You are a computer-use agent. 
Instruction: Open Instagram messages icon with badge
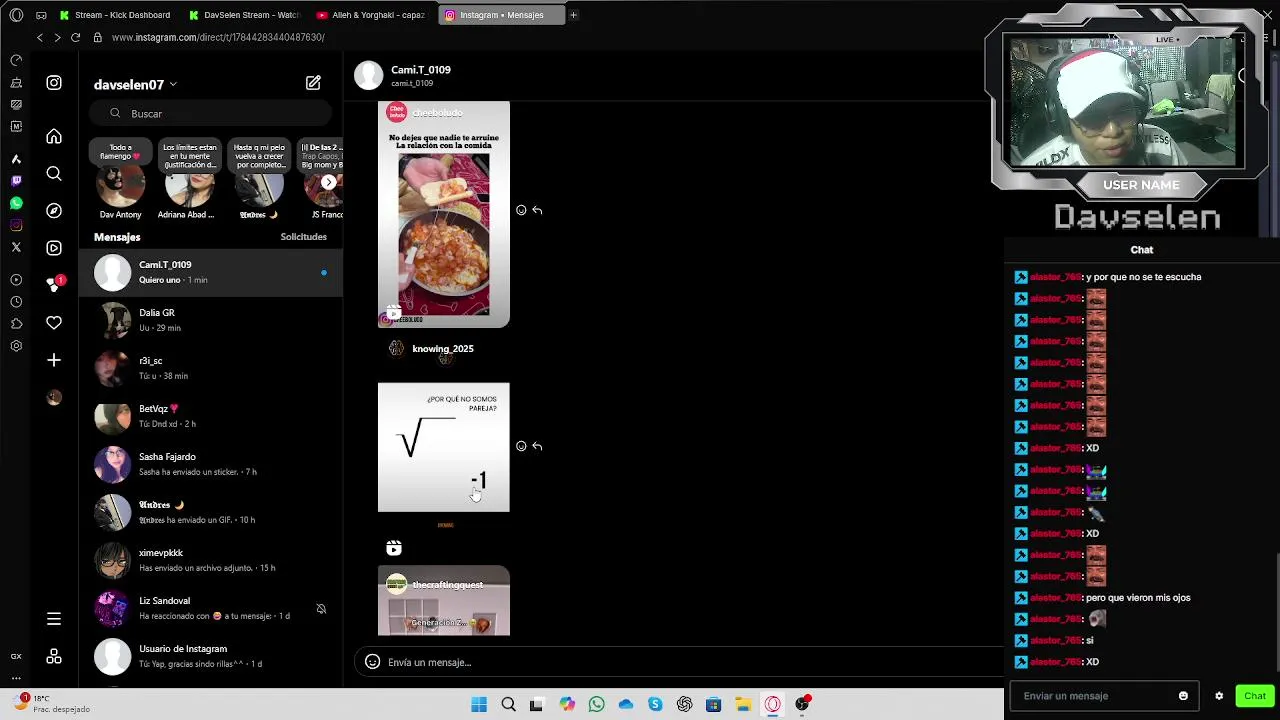54,285
